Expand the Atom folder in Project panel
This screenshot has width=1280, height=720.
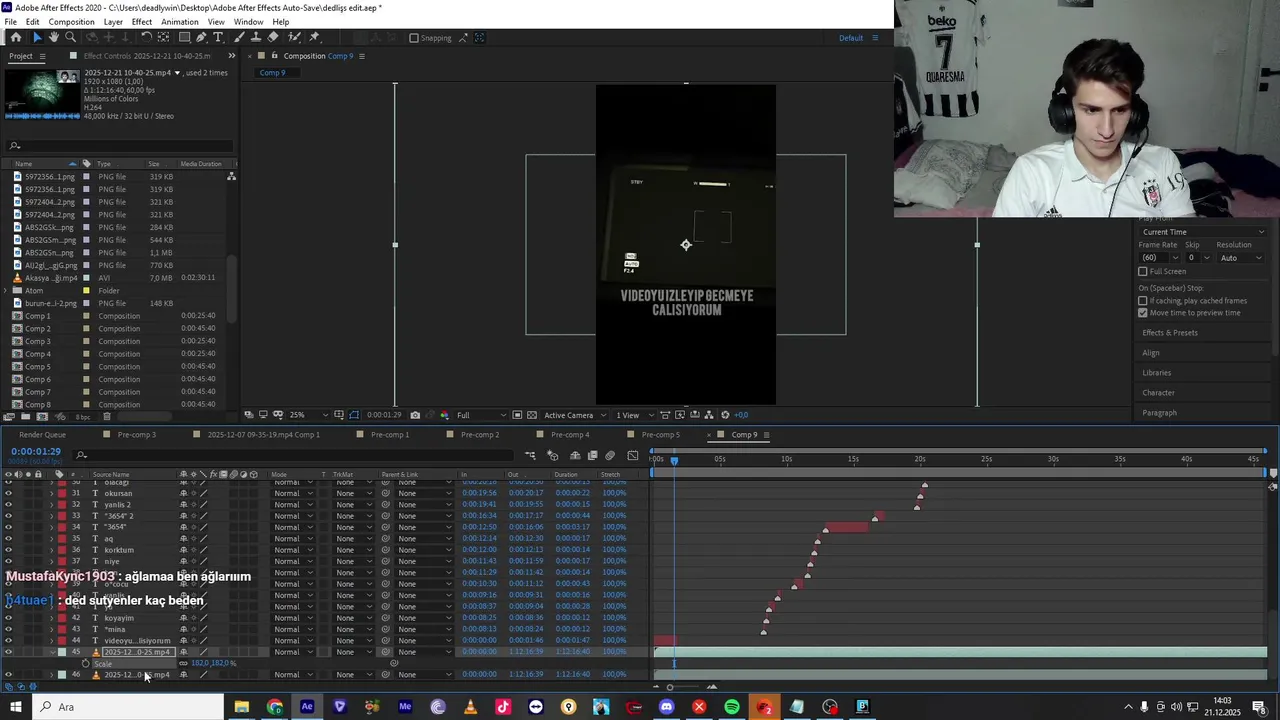point(7,291)
